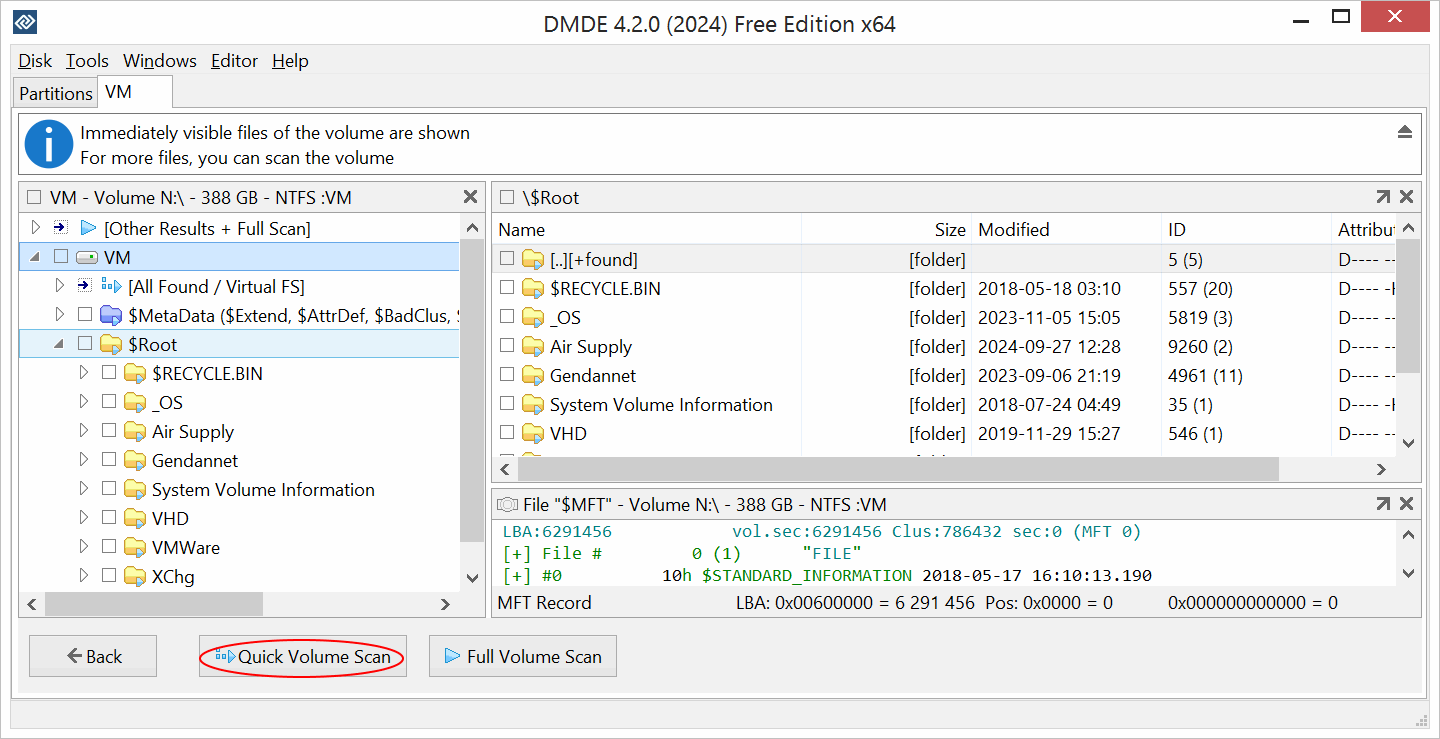This screenshot has height=739, width=1440.
Task: Maximize the \$Root file list panel
Action: (1382, 197)
